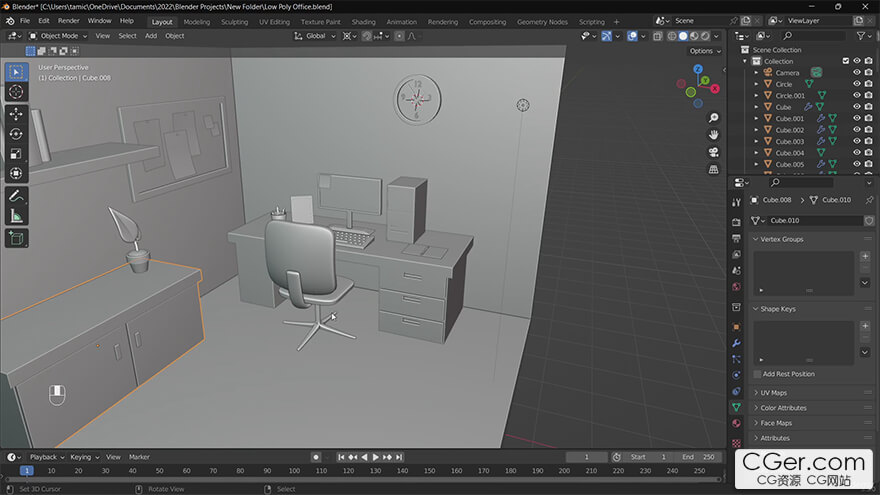Click frame 100 on timeline ruler
The height and width of the screenshot is (495, 880).
pyautogui.click(x=294, y=470)
